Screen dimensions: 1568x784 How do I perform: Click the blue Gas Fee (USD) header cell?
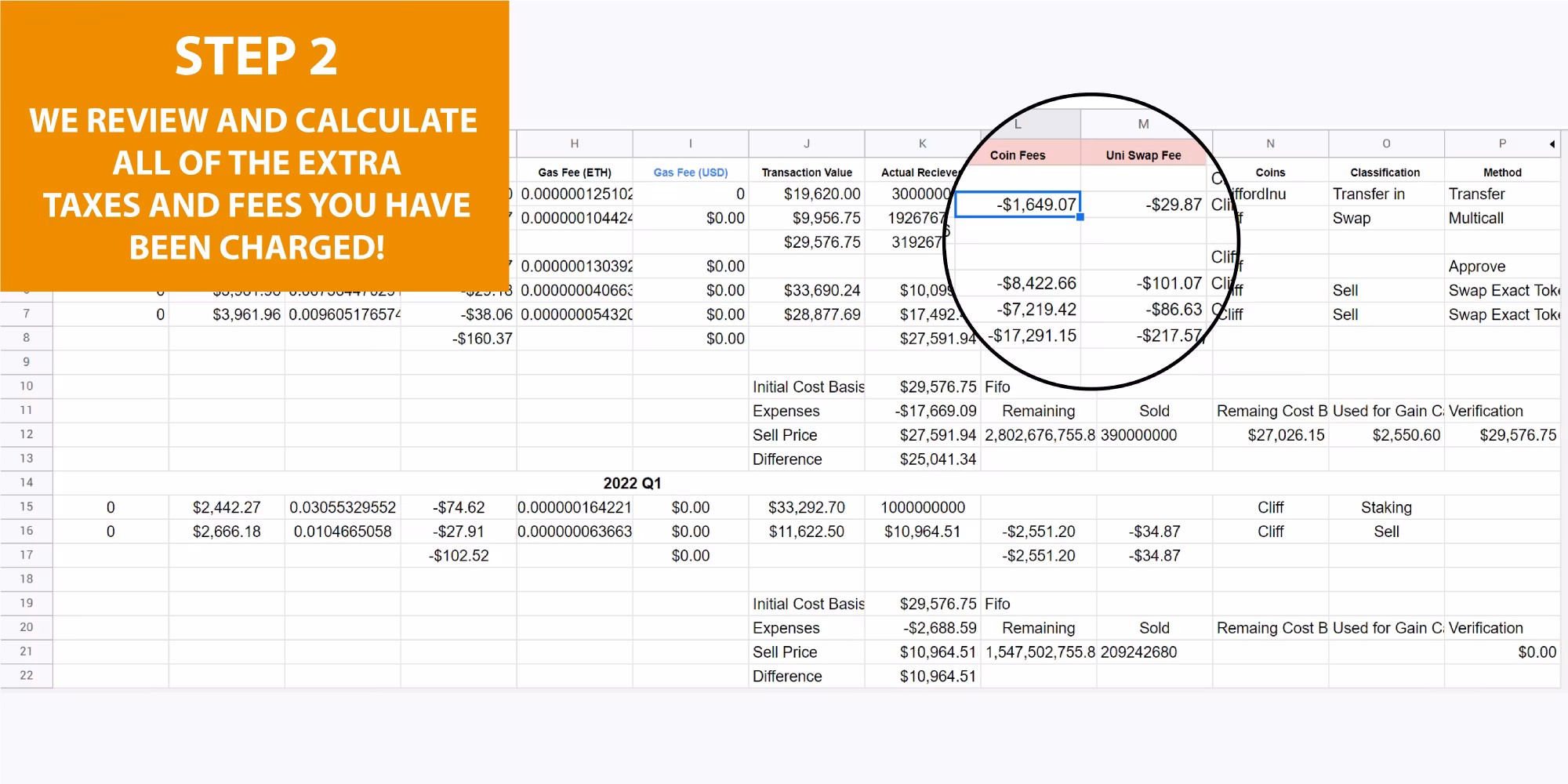coord(690,172)
